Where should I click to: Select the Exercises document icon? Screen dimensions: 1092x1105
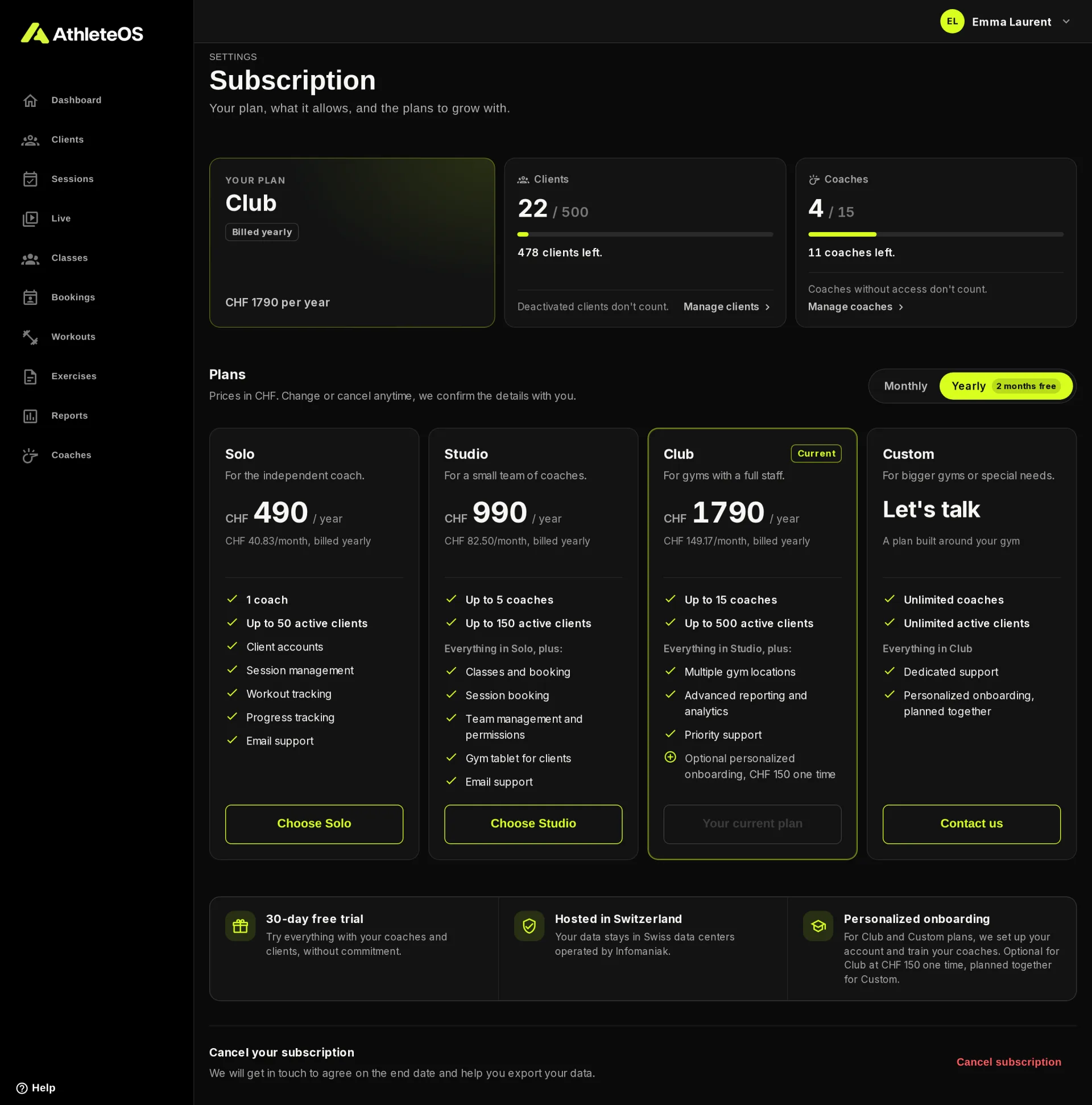(30, 377)
